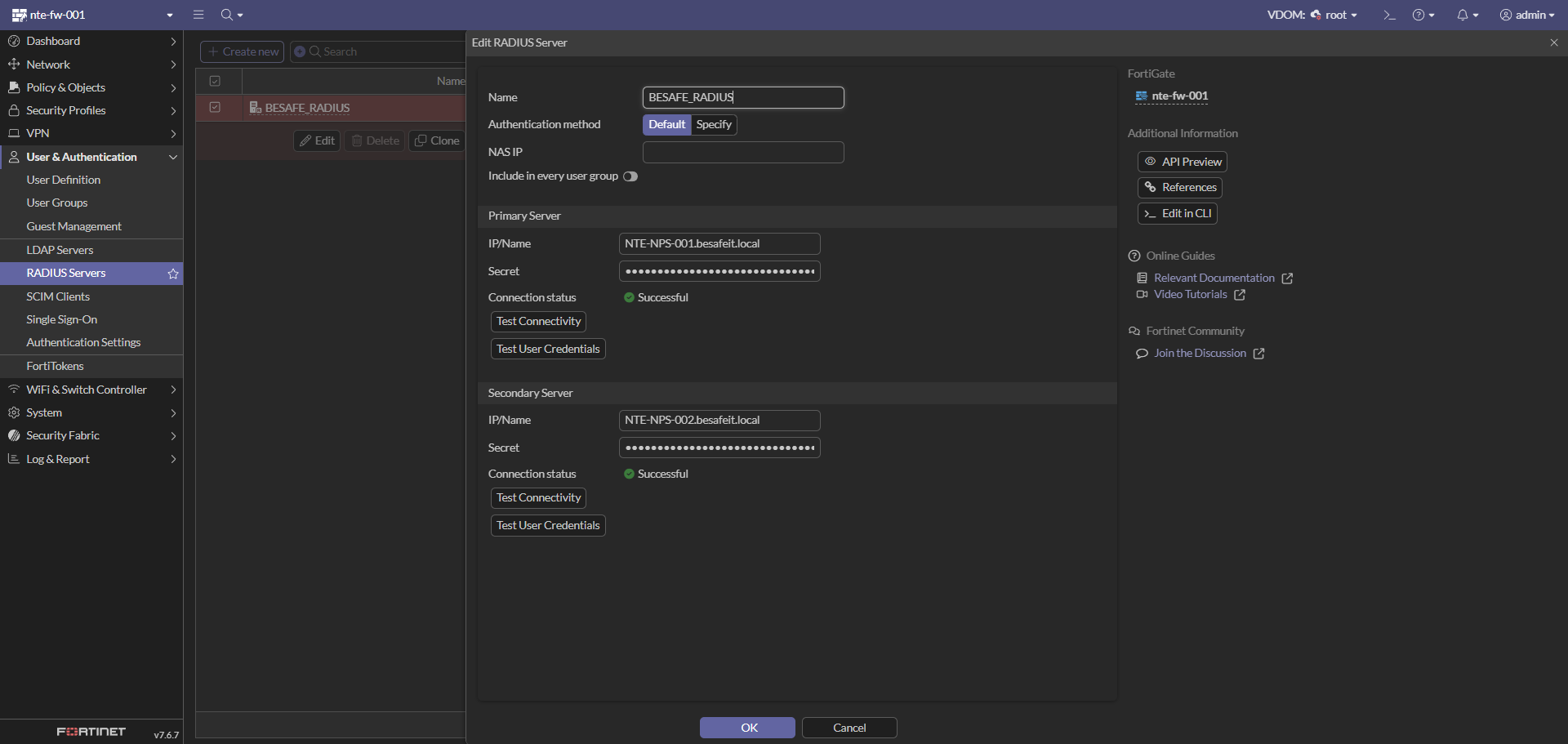Click Primary Server IP/Name field

click(x=719, y=243)
